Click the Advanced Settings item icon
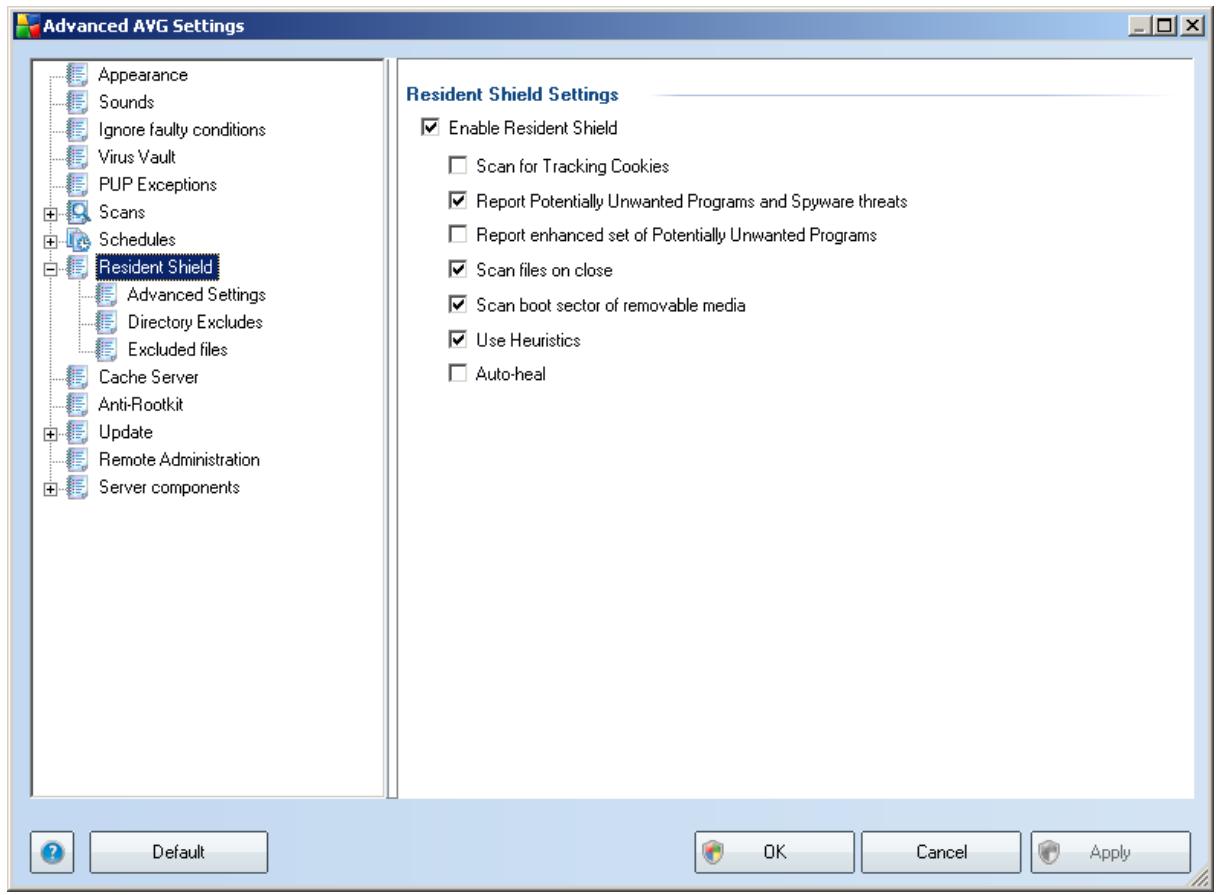The width and height of the screenshot is (1218, 895). 107,294
